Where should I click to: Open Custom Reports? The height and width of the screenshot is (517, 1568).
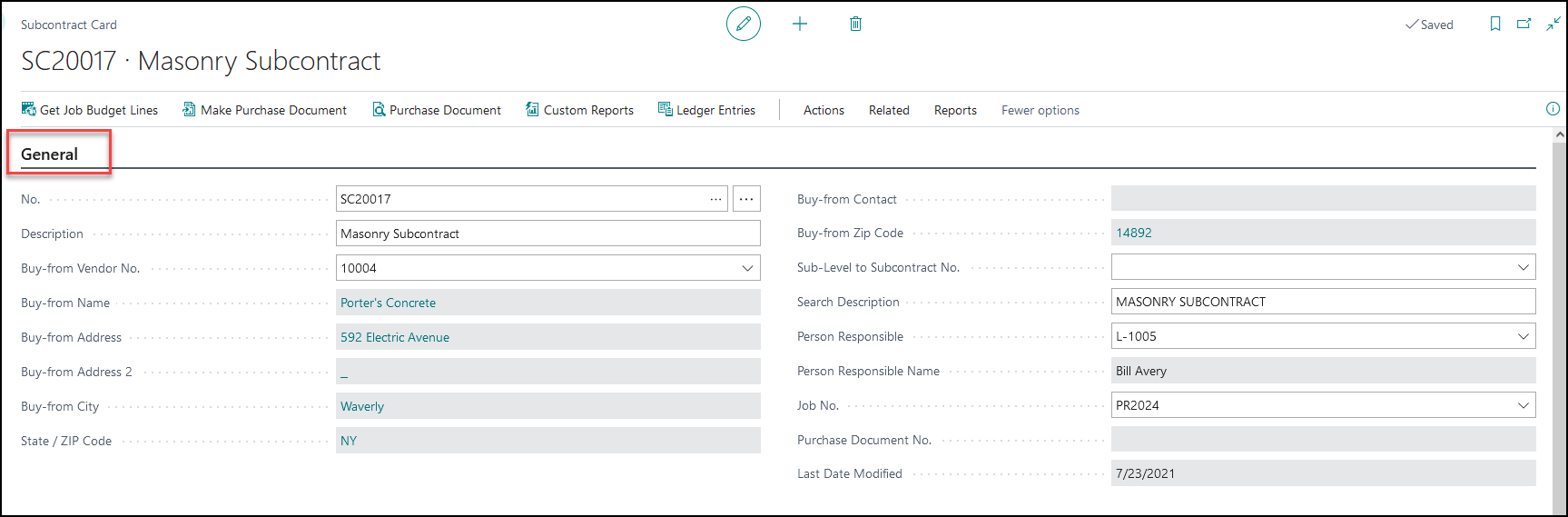pyautogui.click(x=579, y=110)
